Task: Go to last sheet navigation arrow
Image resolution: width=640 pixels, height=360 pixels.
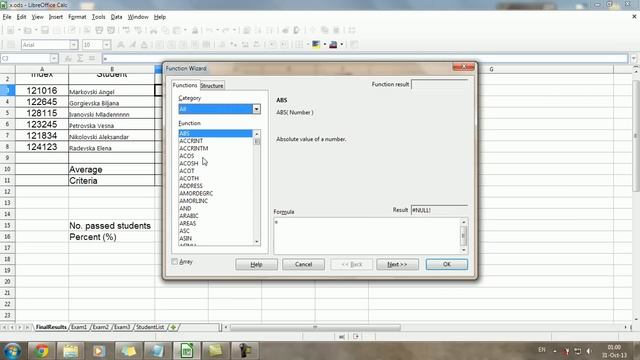Action: tap(27, 327)
